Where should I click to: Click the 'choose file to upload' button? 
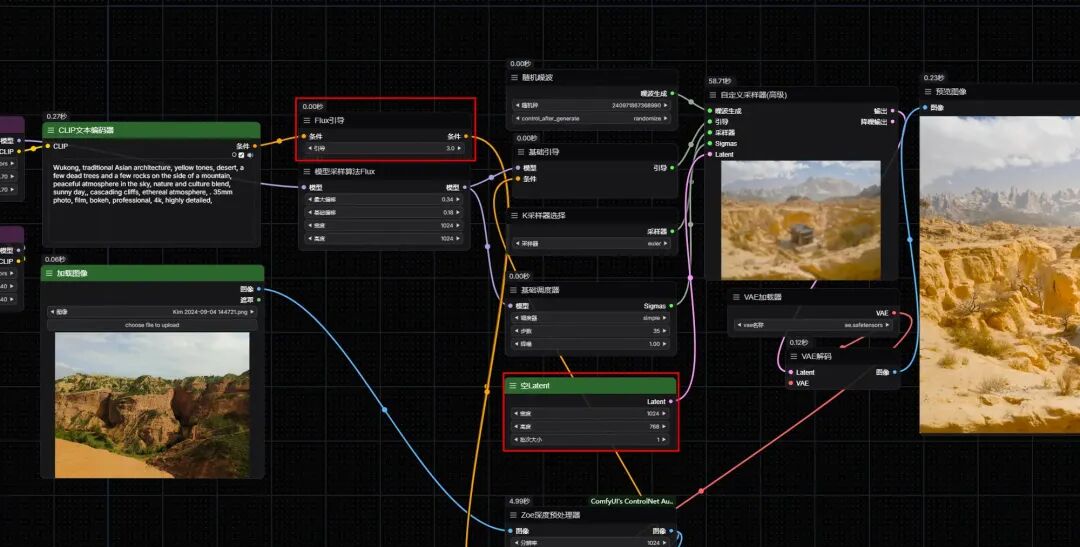(152, 325)
